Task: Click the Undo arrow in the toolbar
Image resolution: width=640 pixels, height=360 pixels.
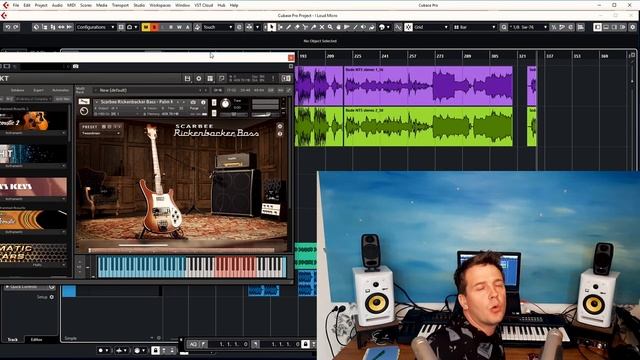Action: (7, 27)
